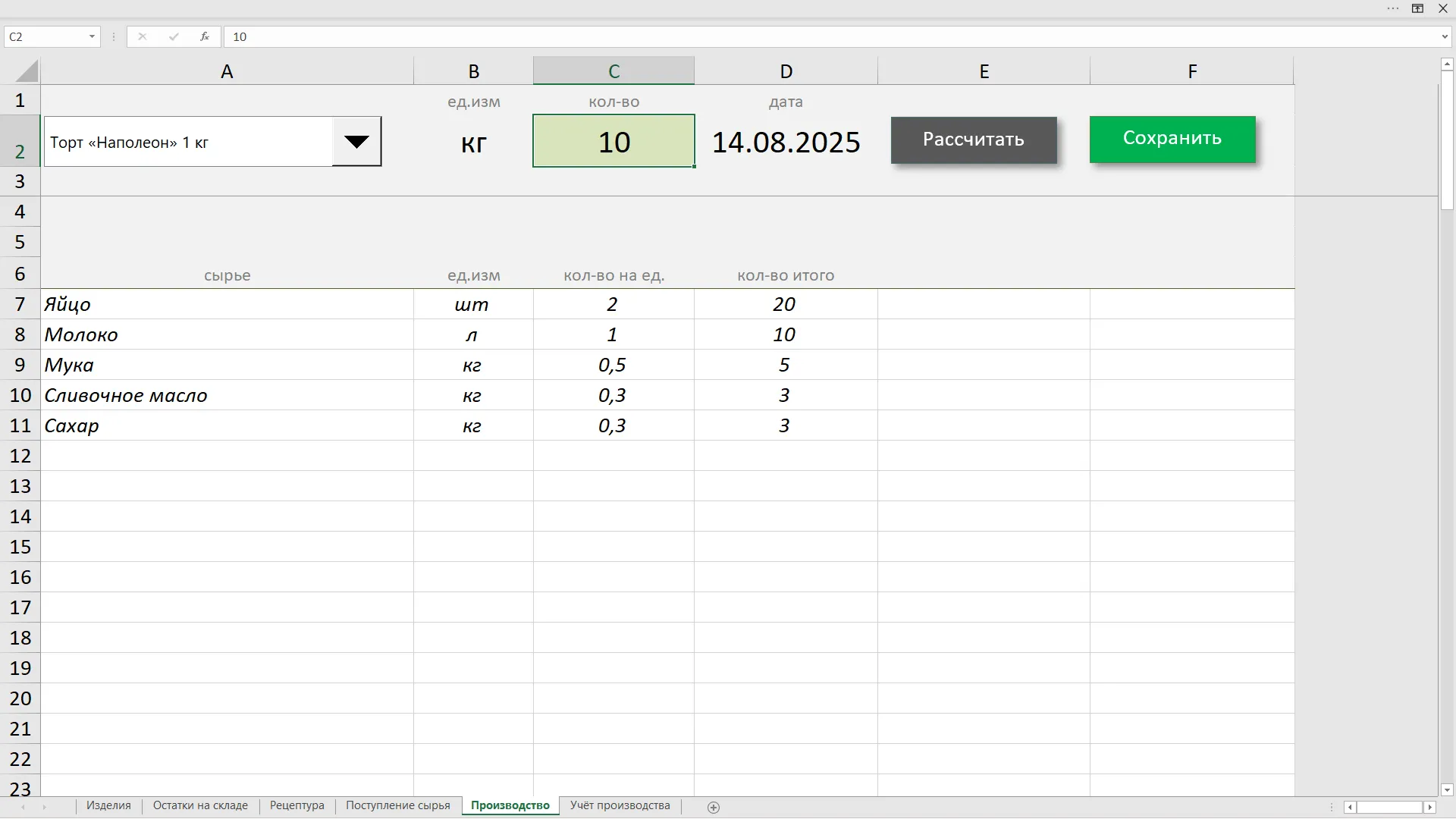Viewport: 1456px width, 819px height.
Task: Click previous sheet navigation arrow
Action: coord(23,808)
